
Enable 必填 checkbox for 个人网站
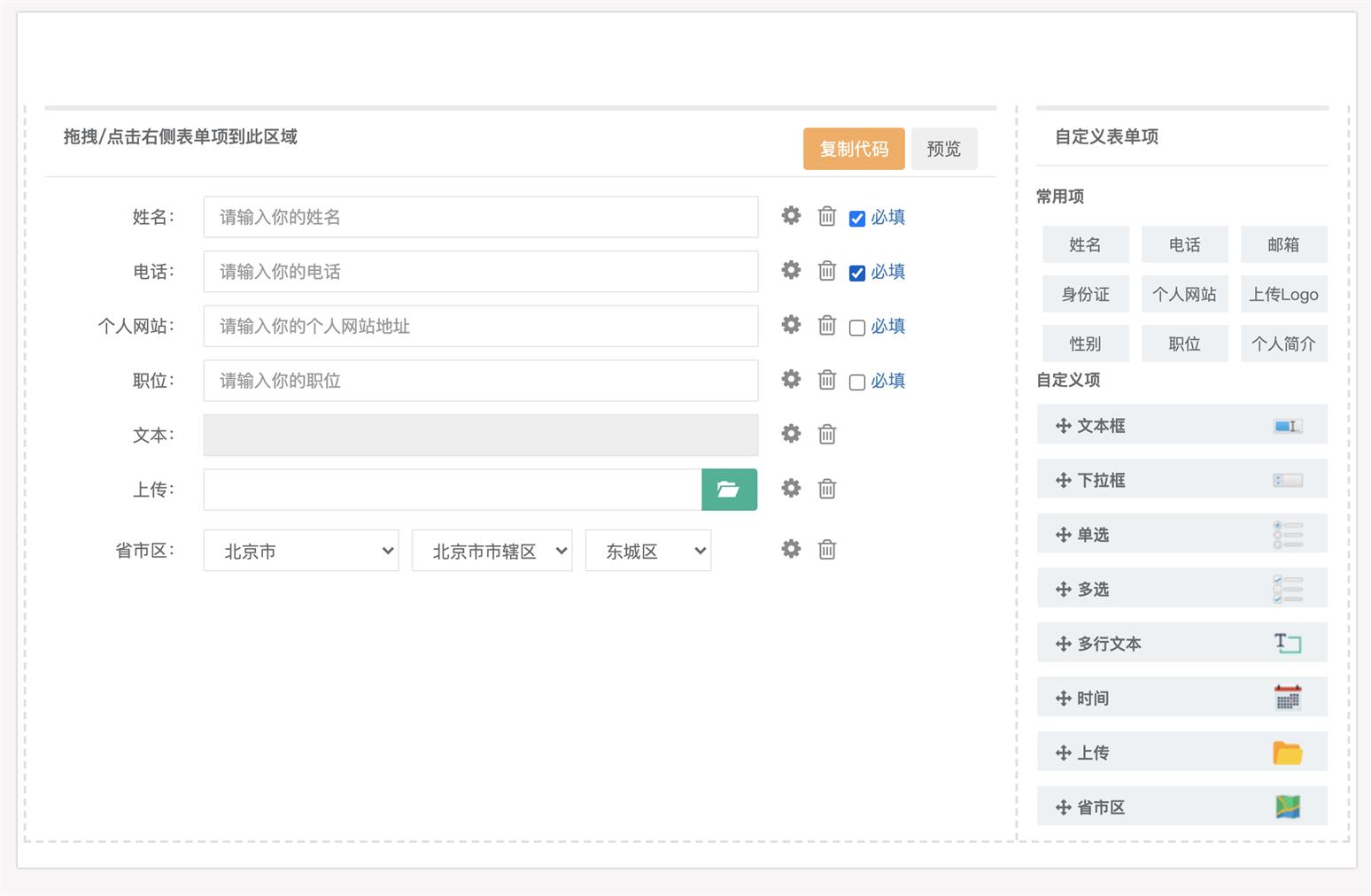(856, 328)
